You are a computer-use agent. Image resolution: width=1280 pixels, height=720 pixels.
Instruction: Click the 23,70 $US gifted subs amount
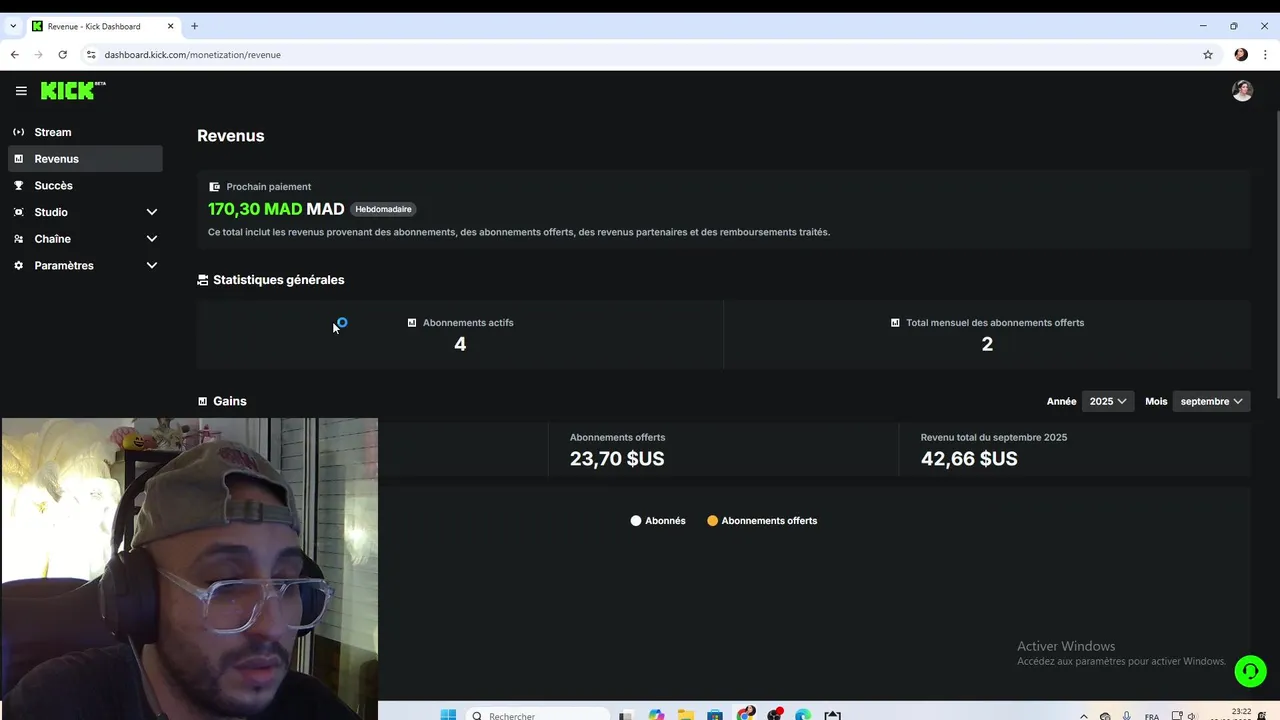(x=617, y=459)
